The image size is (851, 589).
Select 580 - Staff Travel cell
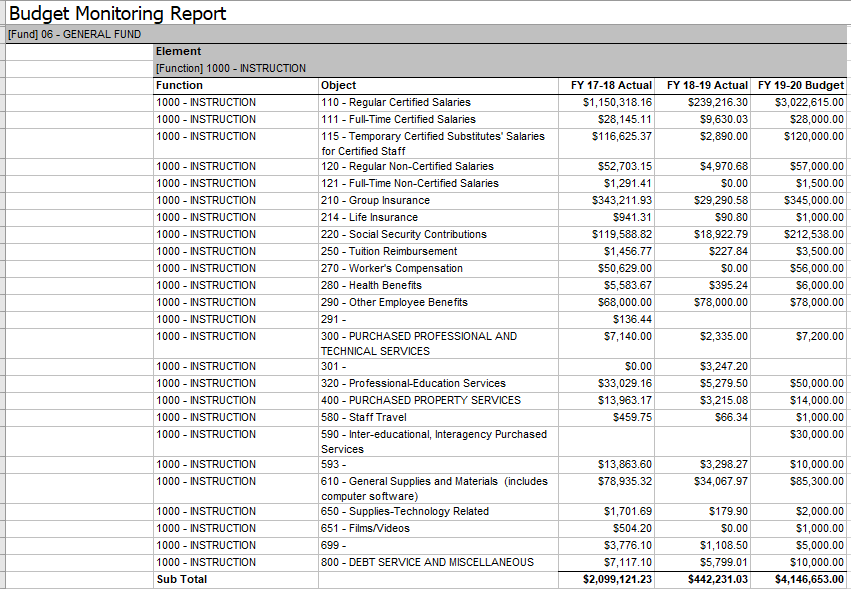pyautogui.click(x=439, y=417)
